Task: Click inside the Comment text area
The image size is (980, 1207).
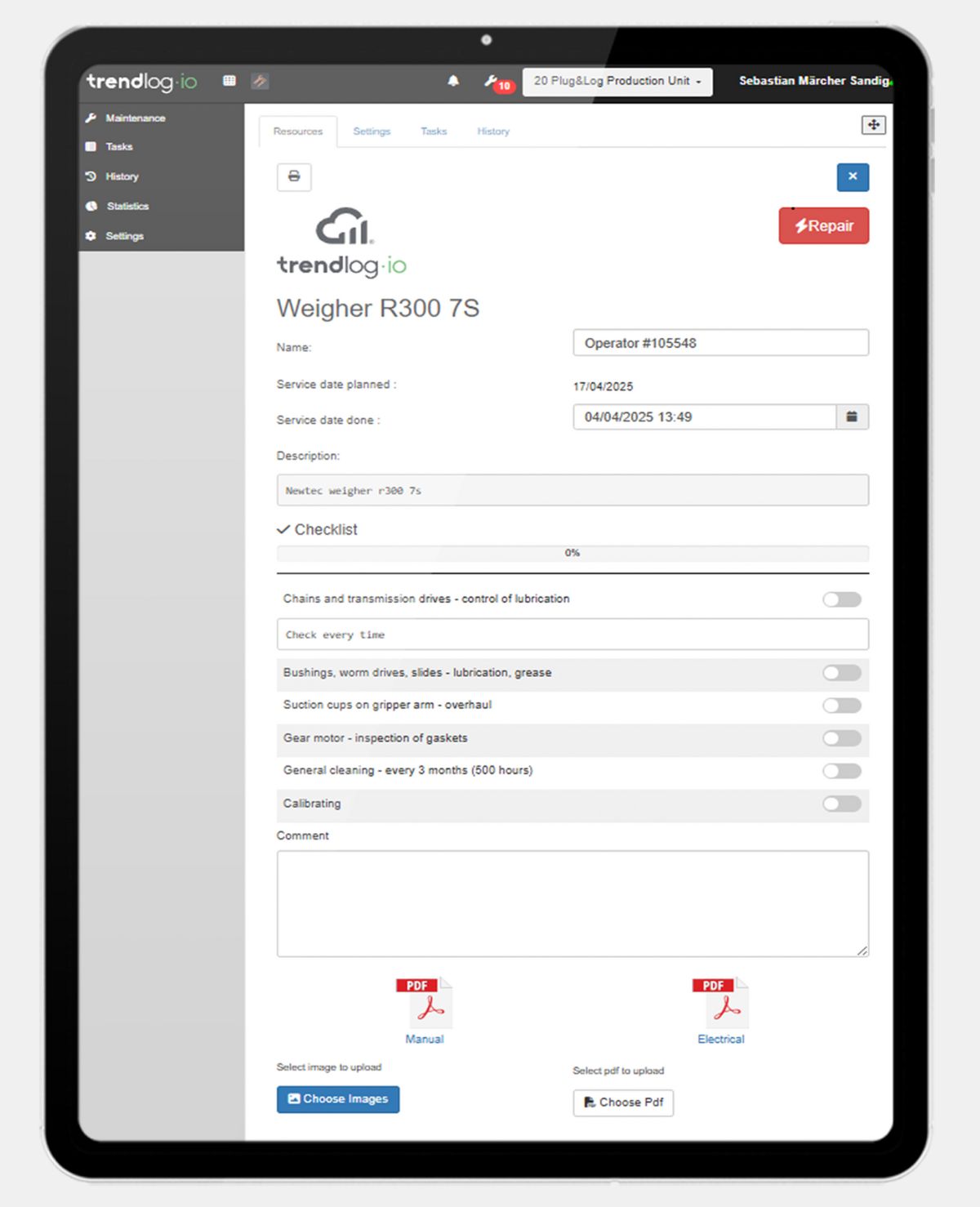Action: tap(572, 904)
